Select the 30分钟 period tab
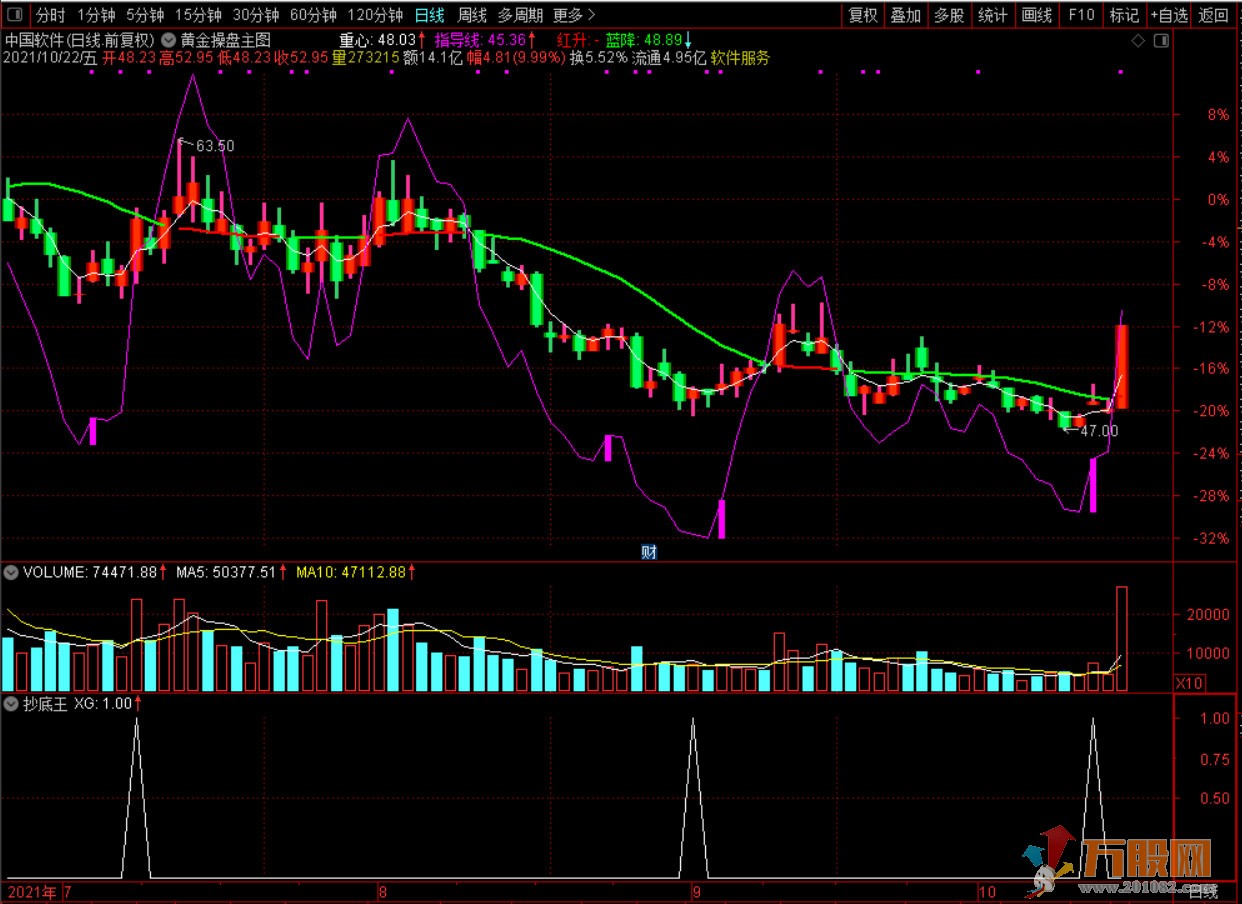The width and height of the screenshot is (1242, 904). coord(256,15)
